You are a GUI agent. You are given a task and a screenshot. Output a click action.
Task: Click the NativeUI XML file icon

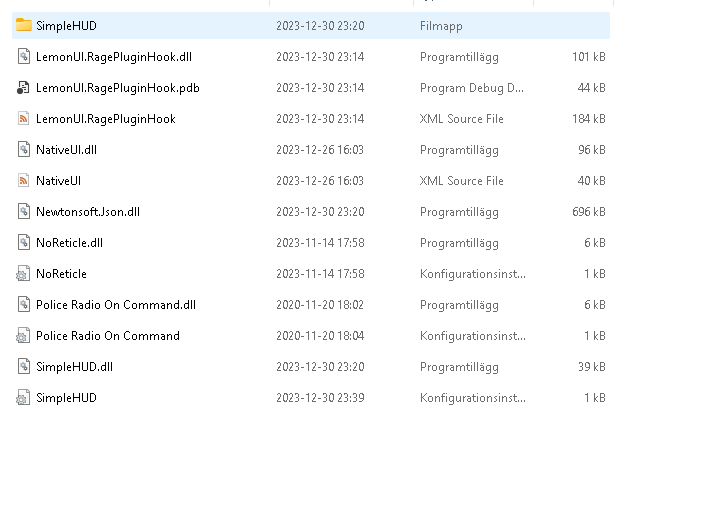(x=24, y=181)
